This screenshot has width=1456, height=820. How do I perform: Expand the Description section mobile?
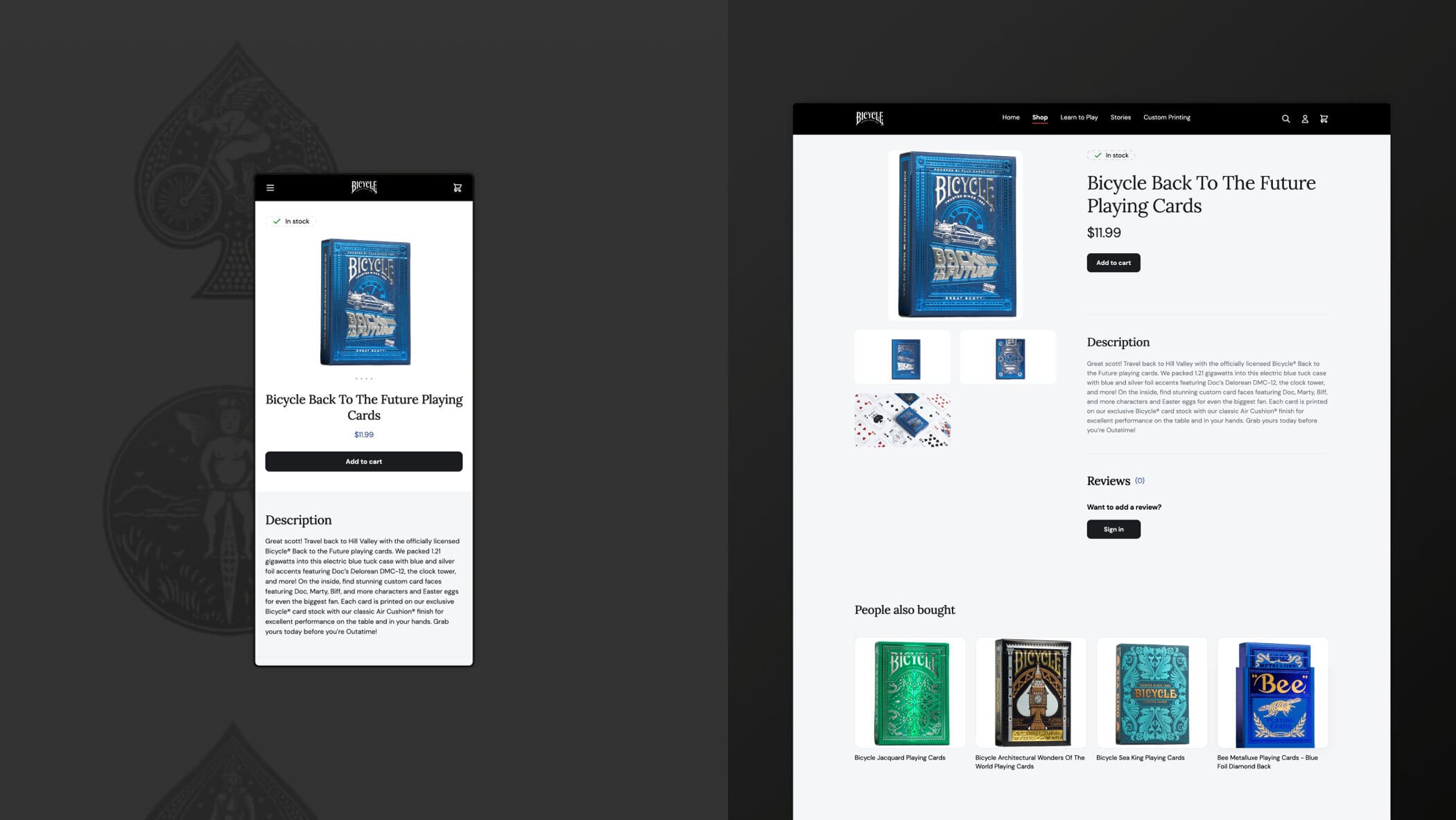[x=298, y=519]
